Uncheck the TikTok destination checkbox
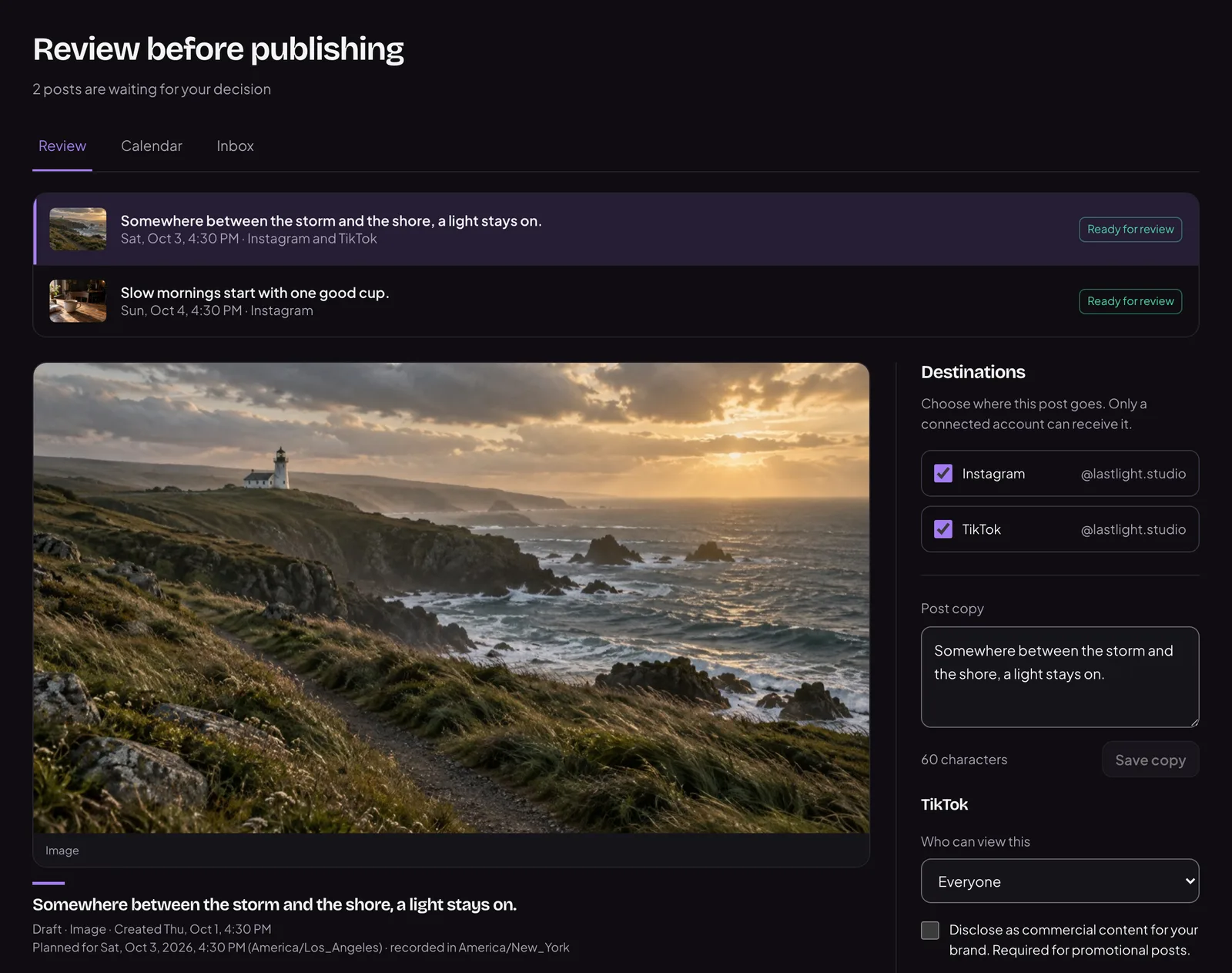 click(943, 529)
